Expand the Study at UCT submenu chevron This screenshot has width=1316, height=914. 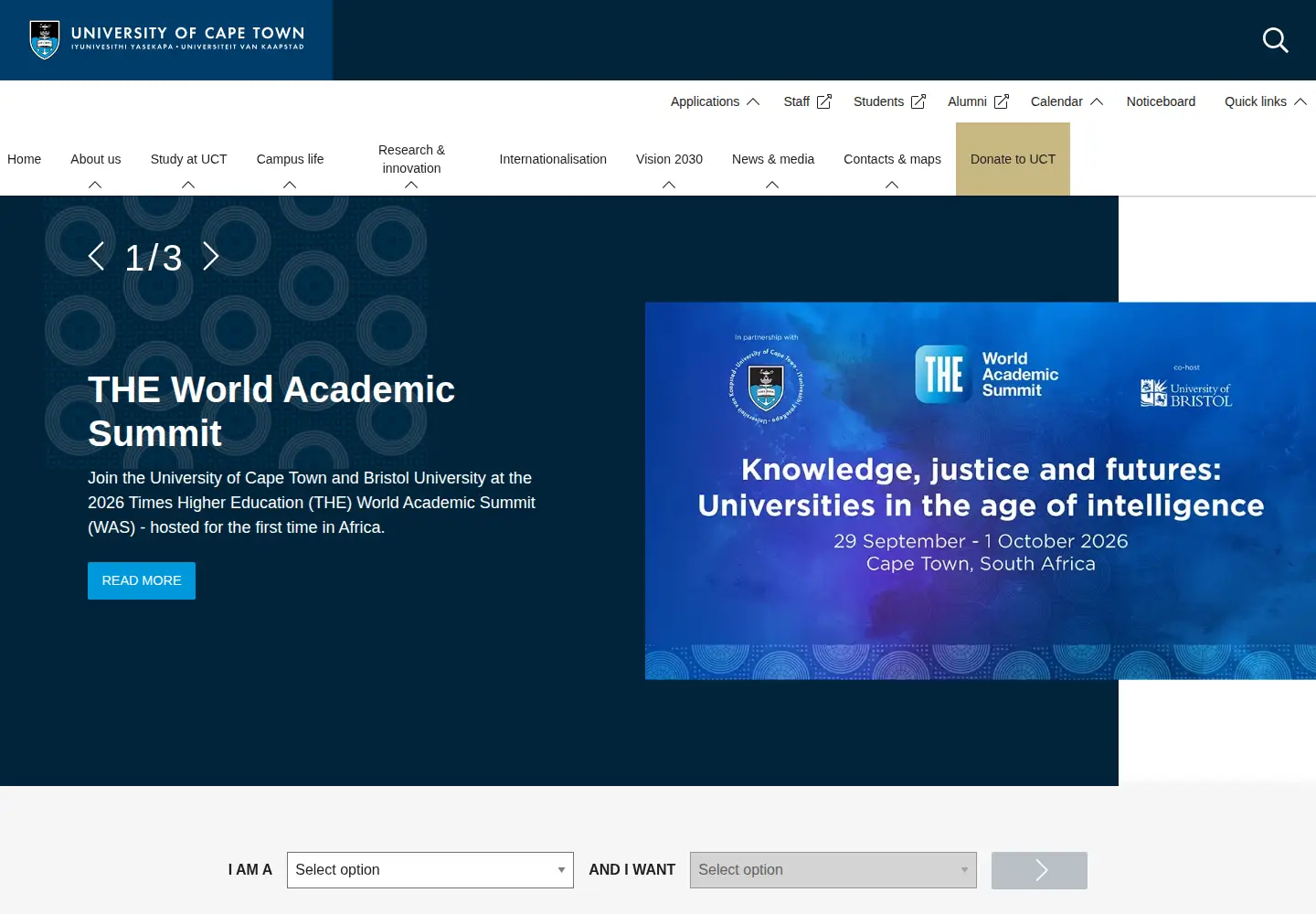tap(188, 185)
